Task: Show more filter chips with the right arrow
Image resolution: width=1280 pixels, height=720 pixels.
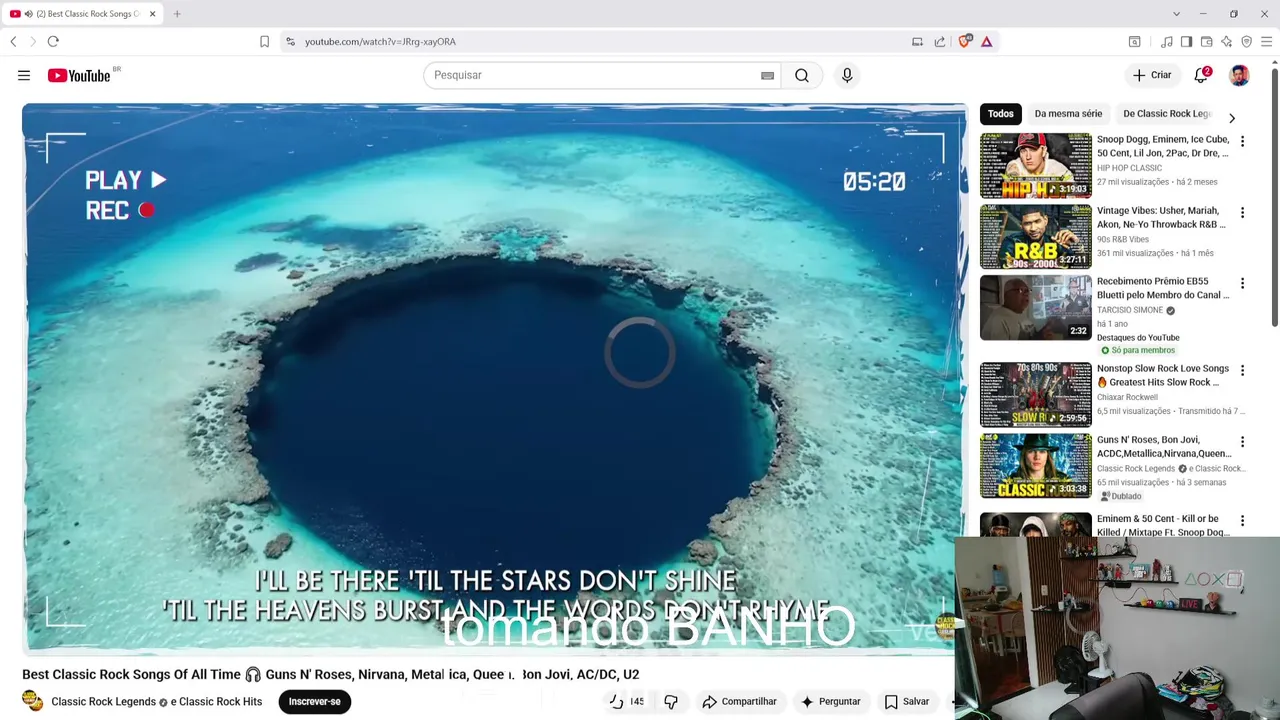Action: pyautogui.click(x=1232, y=118)
